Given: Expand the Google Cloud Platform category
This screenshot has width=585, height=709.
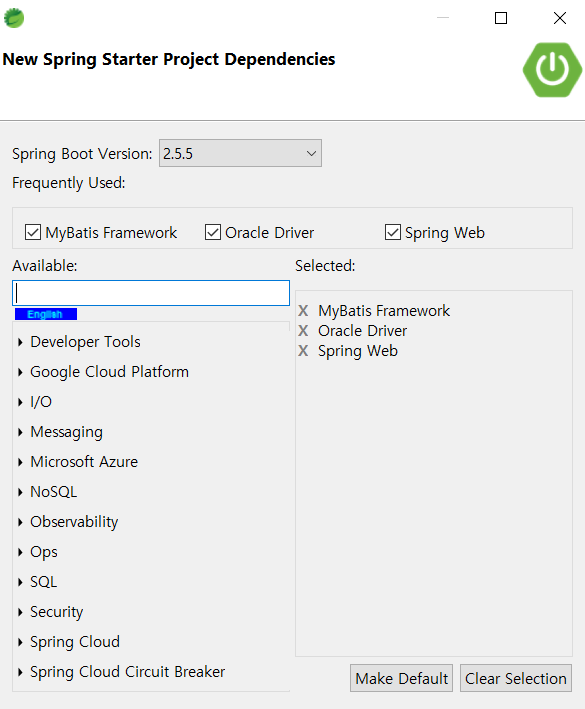Looking at the screenshot, I should (x=20, y=372).
